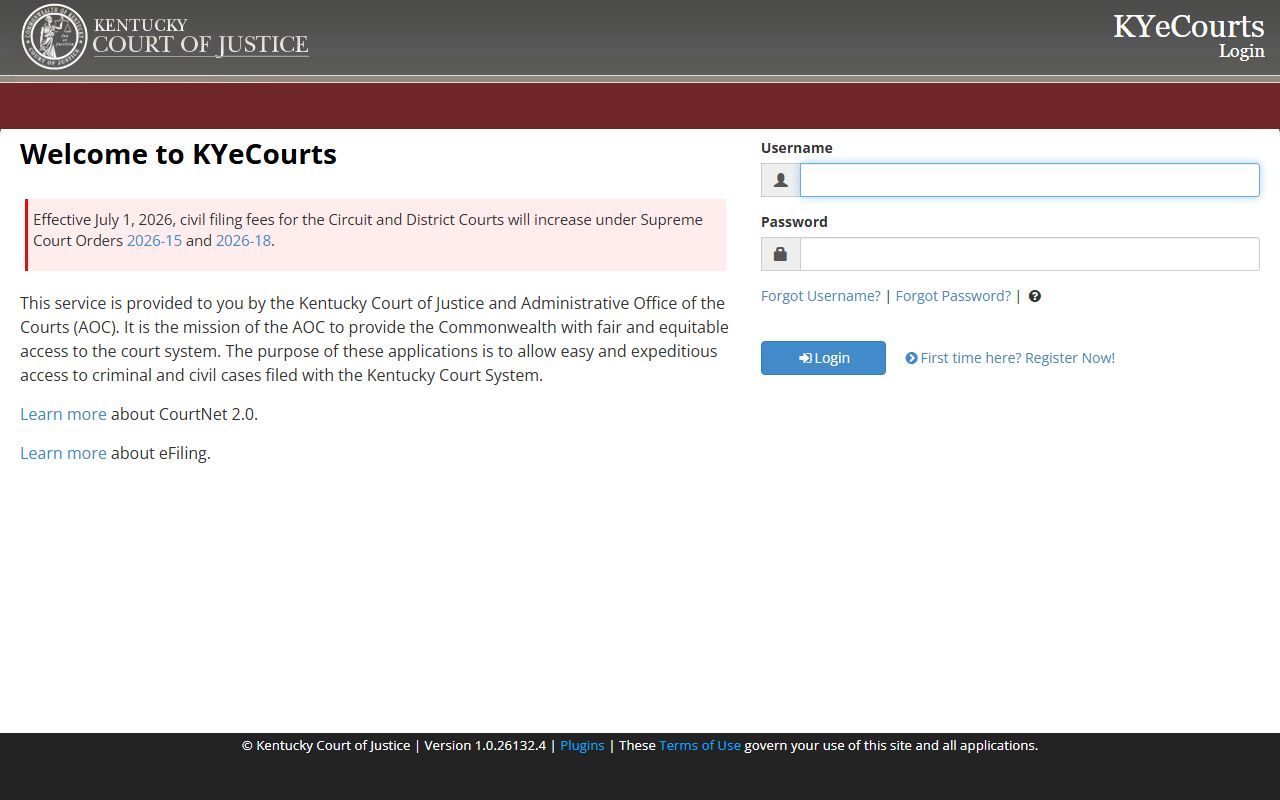
Task: Click the Username label
Action: (797, 148)
